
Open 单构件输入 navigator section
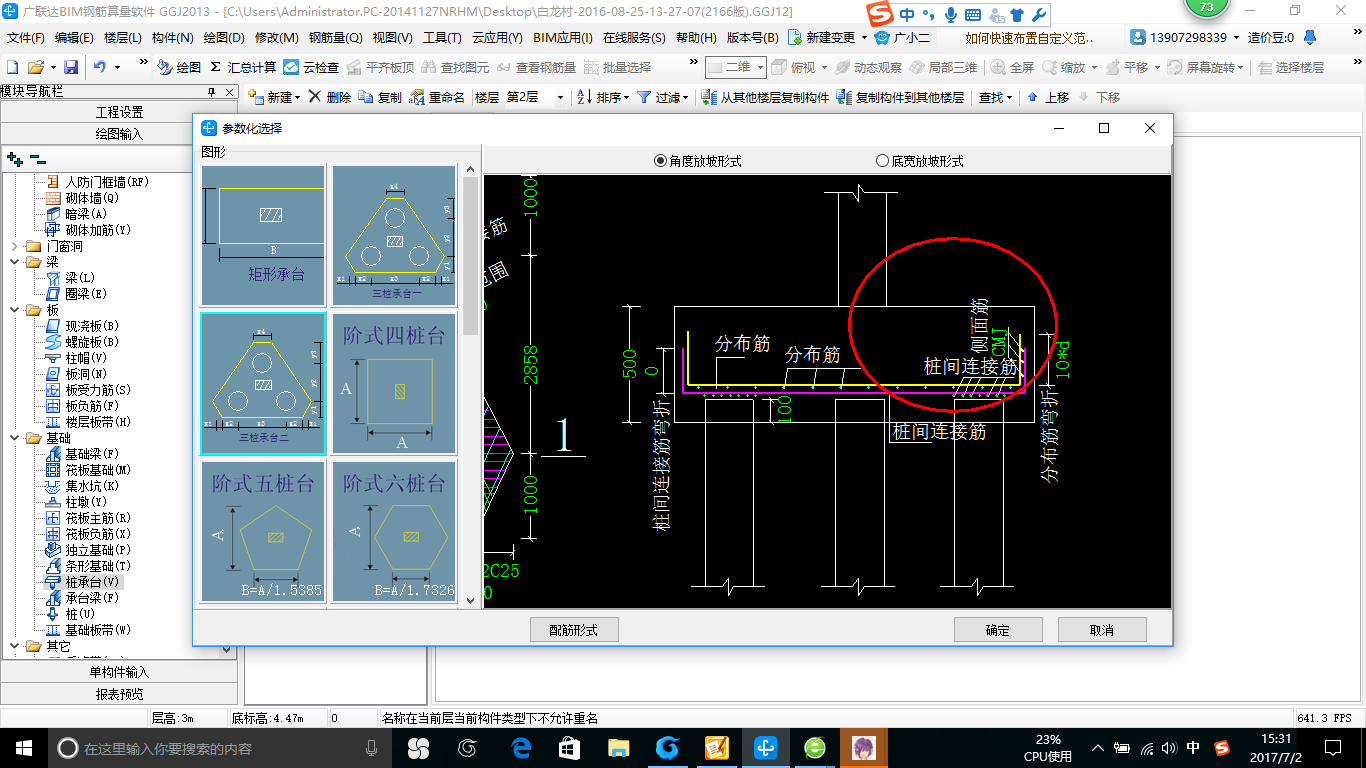119,672
